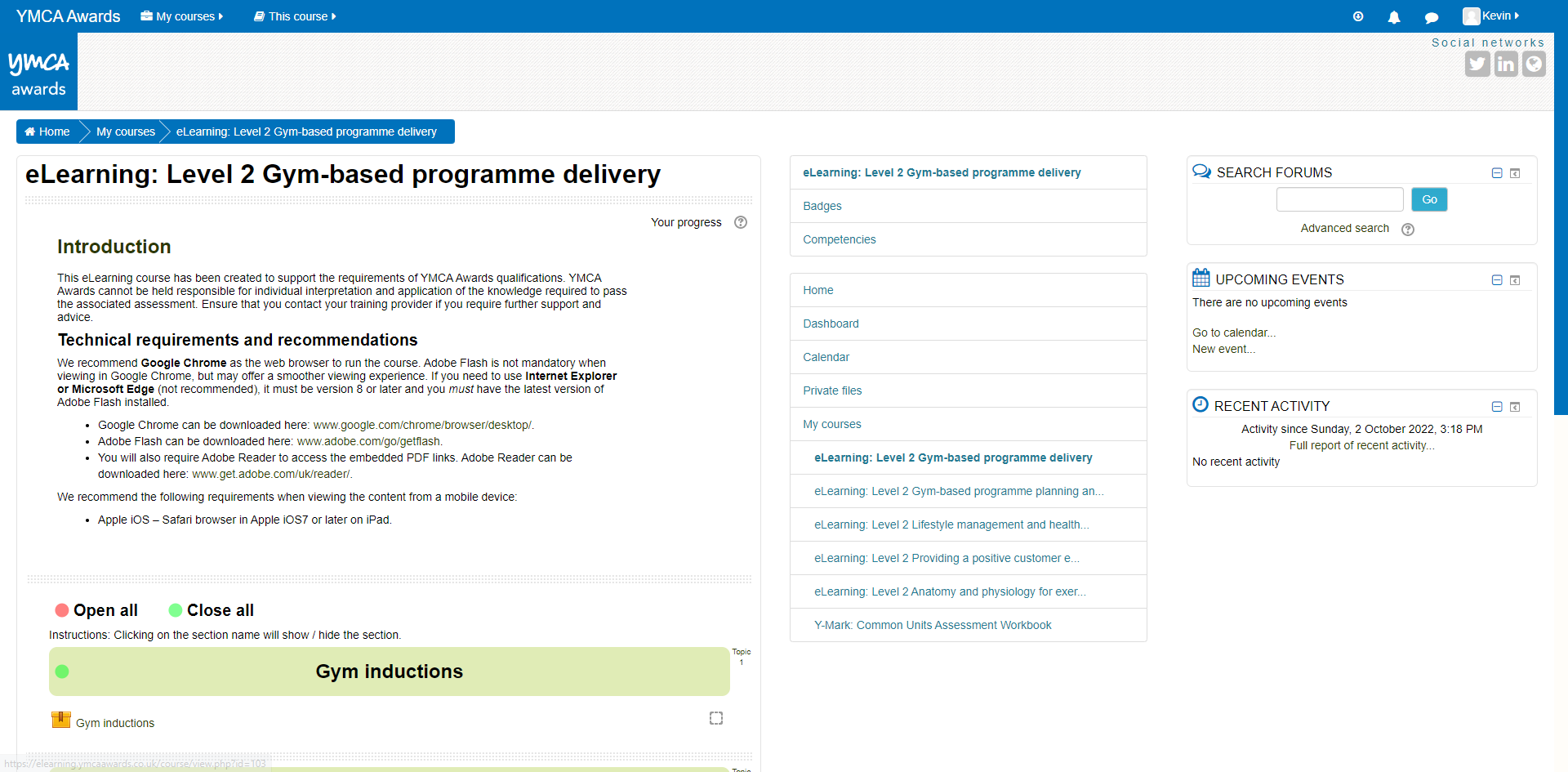
Task: Open Providing a positive customer course link
Action: (x=947, y=558)
